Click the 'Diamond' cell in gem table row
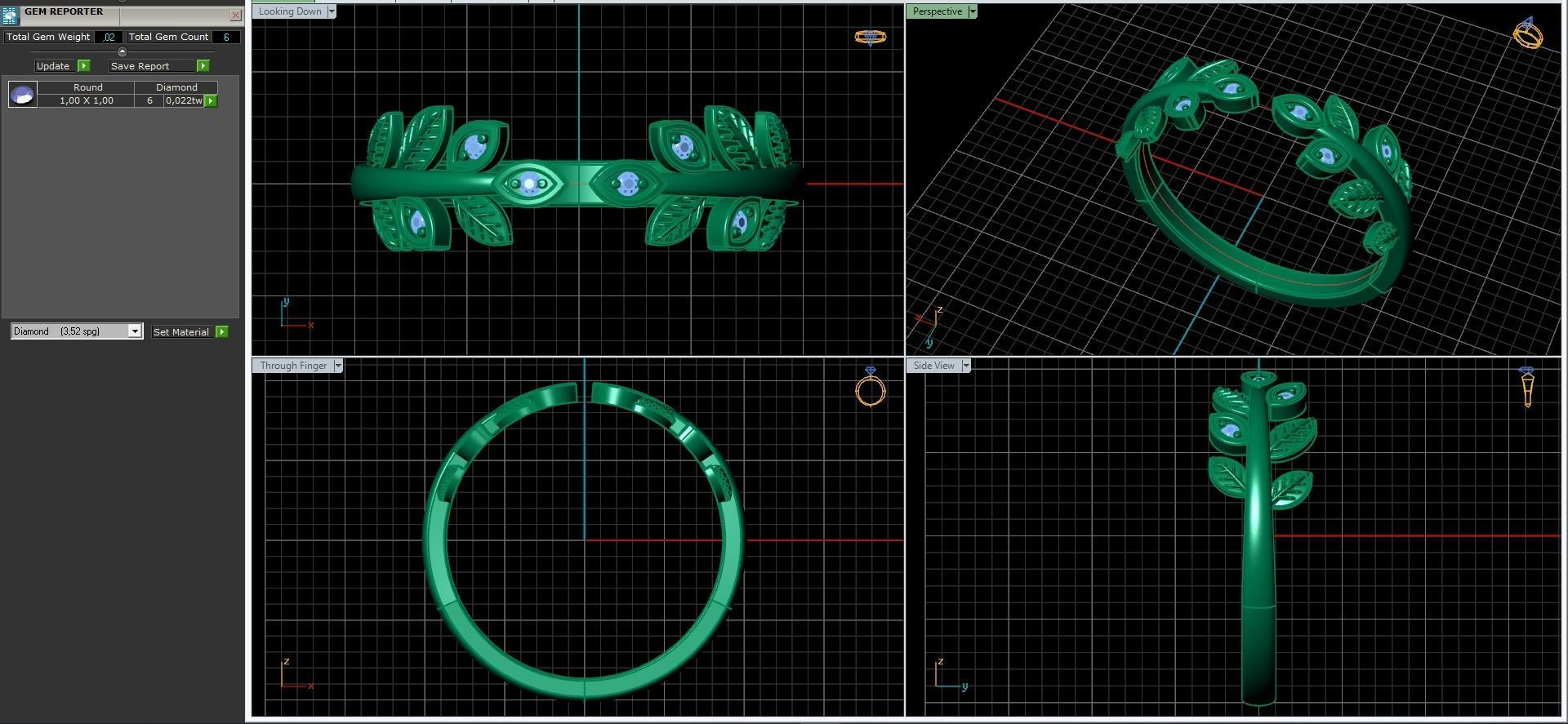The image size is (1568, 724). coord(176,87)
